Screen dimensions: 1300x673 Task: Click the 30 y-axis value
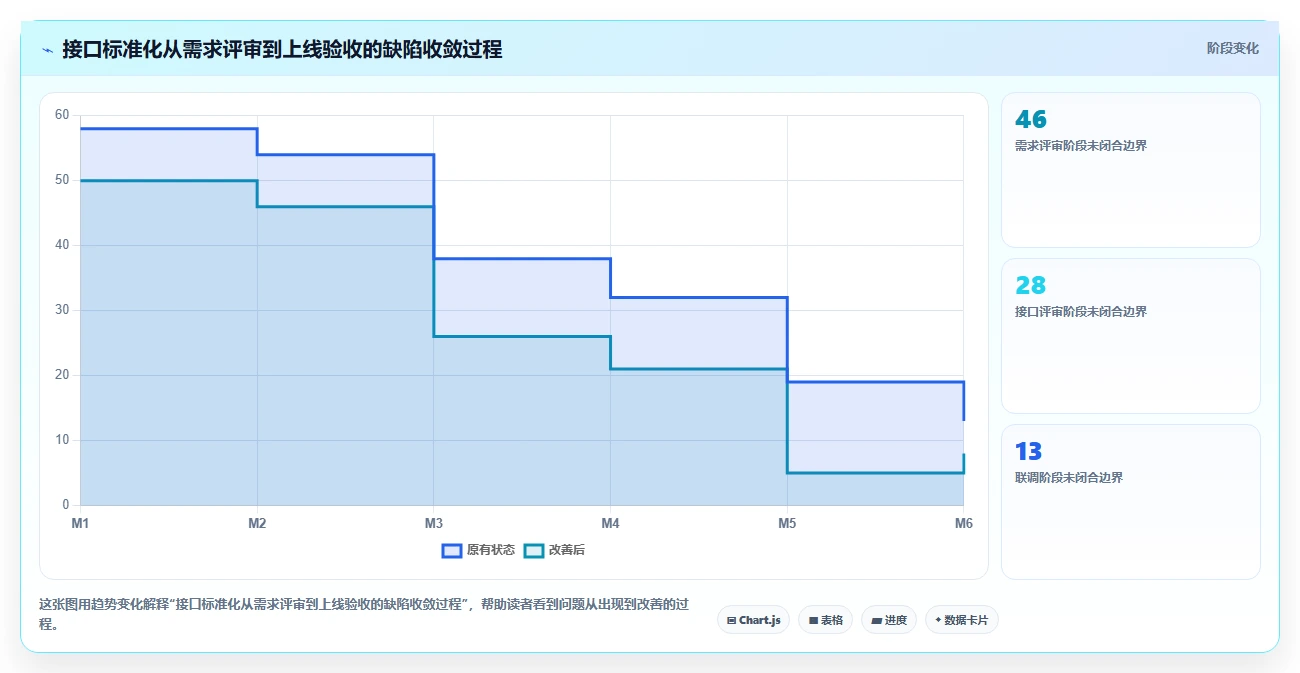[x=62, y=310]
